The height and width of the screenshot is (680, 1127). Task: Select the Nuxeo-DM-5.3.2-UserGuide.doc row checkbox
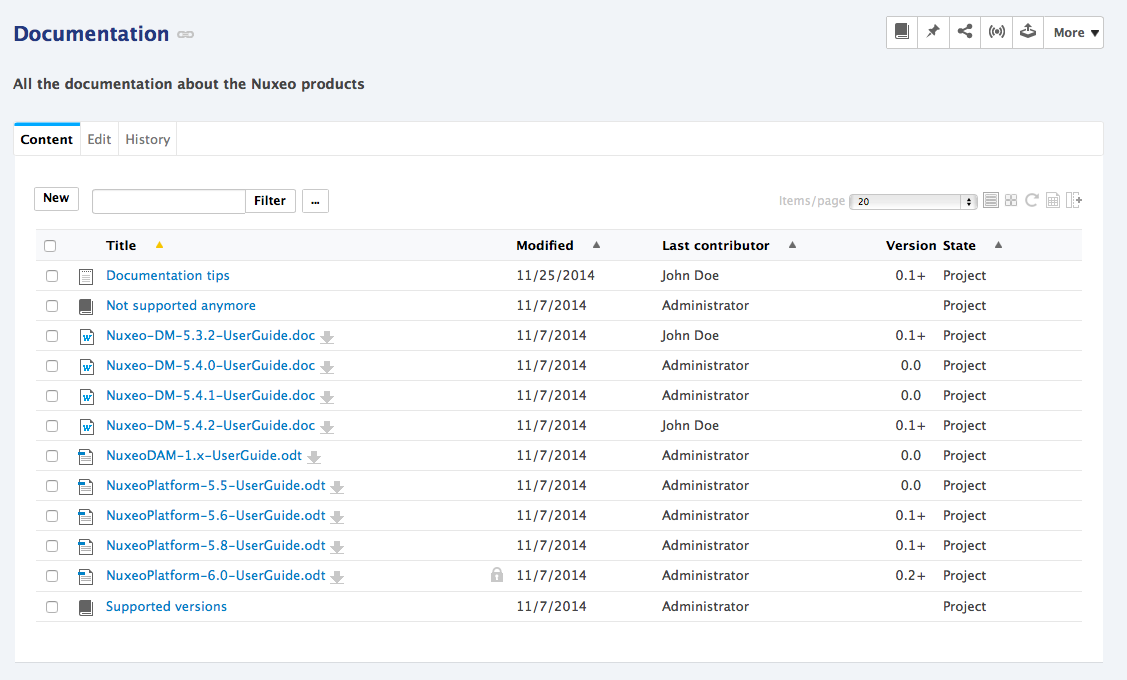pos(52,336)
